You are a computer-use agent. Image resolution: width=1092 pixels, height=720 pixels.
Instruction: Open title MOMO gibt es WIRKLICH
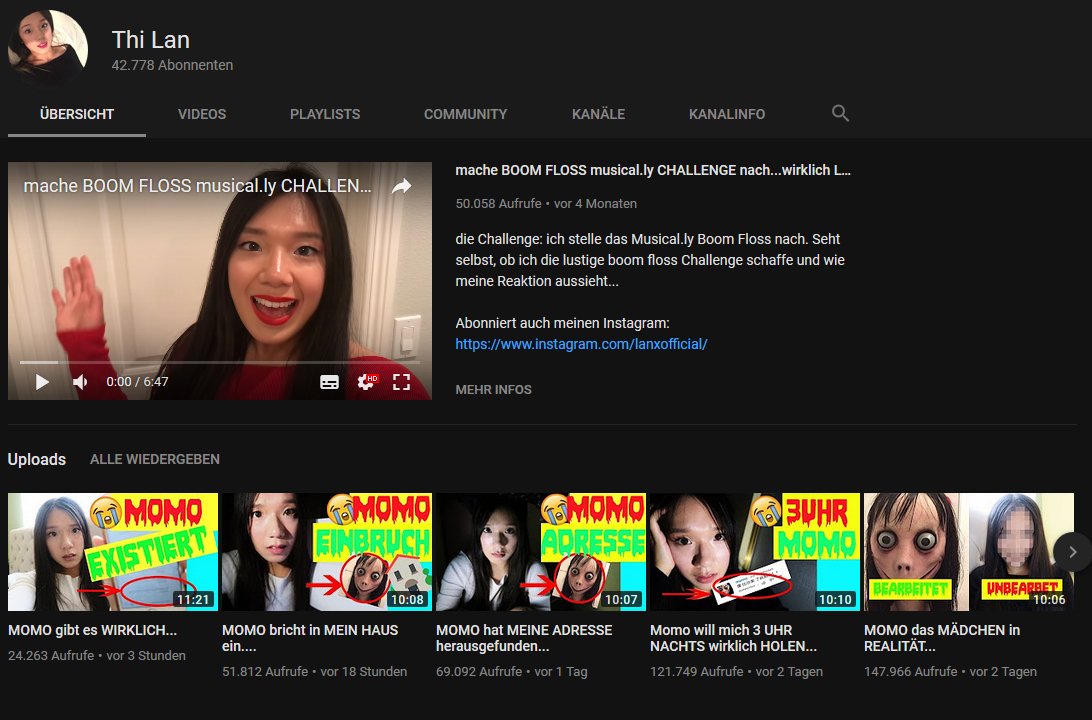[x=93, y=630]
